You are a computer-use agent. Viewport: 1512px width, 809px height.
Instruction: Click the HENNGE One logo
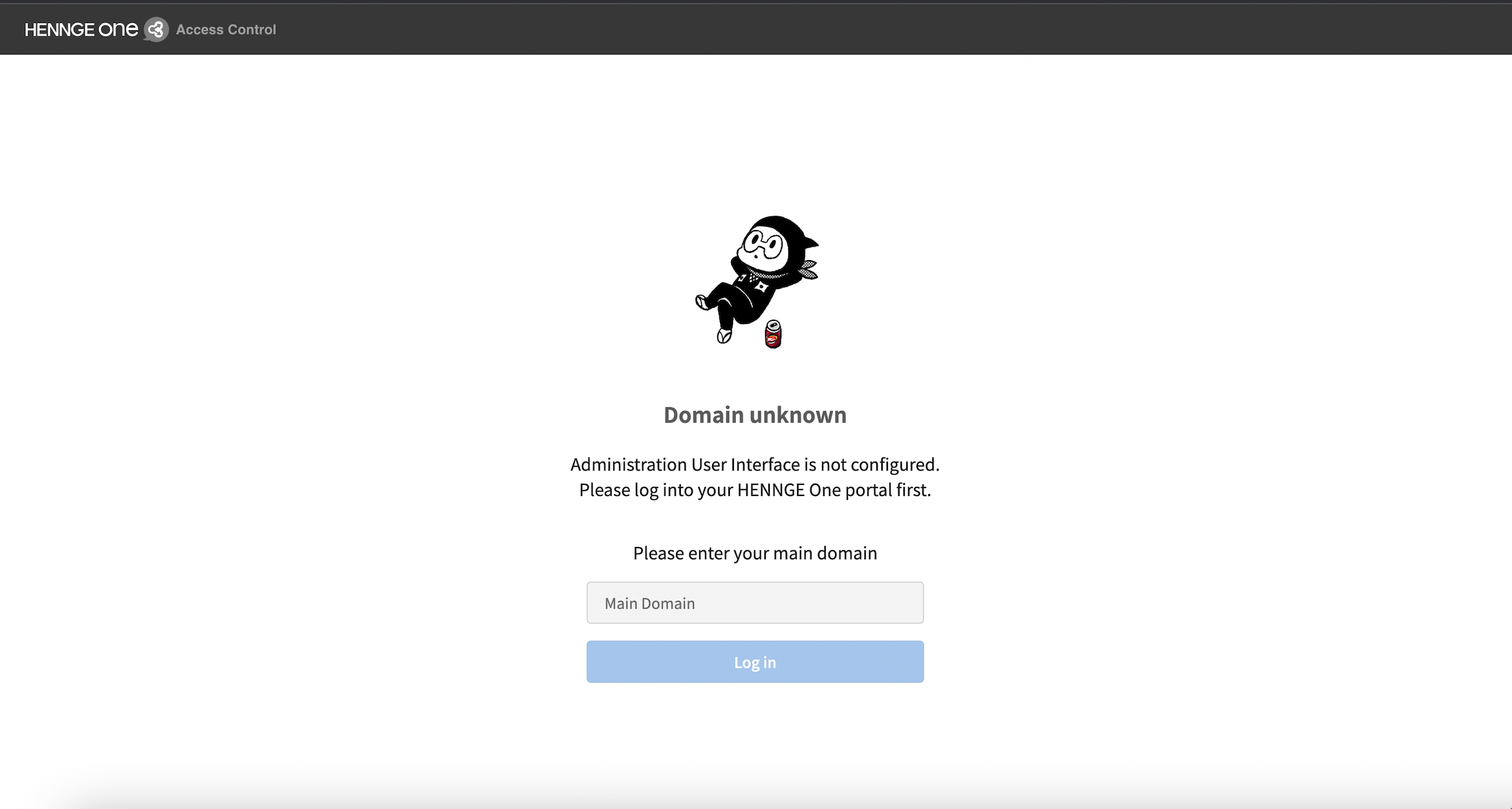pyautogui.click(x=82, y=29)
